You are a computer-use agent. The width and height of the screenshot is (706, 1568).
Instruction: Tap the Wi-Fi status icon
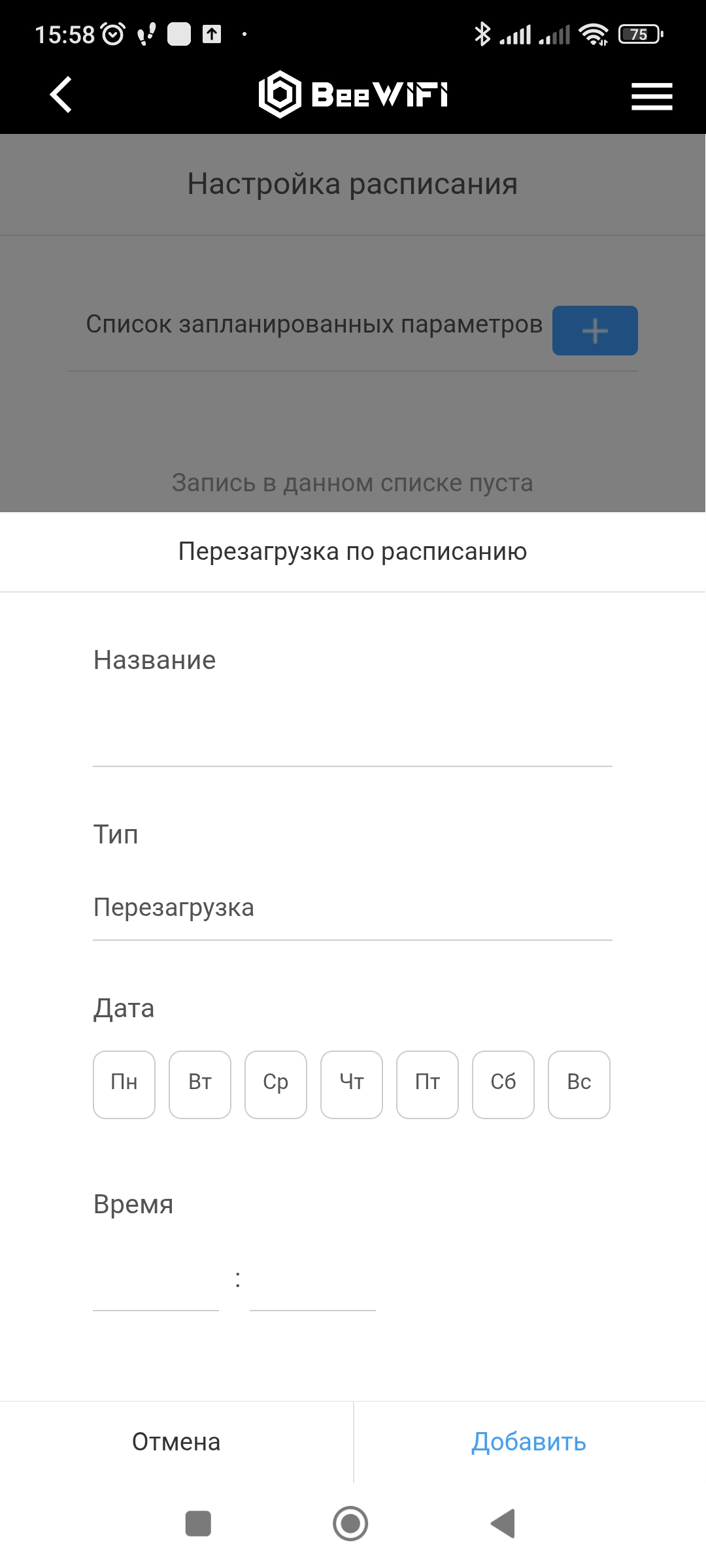click(594, 34)
